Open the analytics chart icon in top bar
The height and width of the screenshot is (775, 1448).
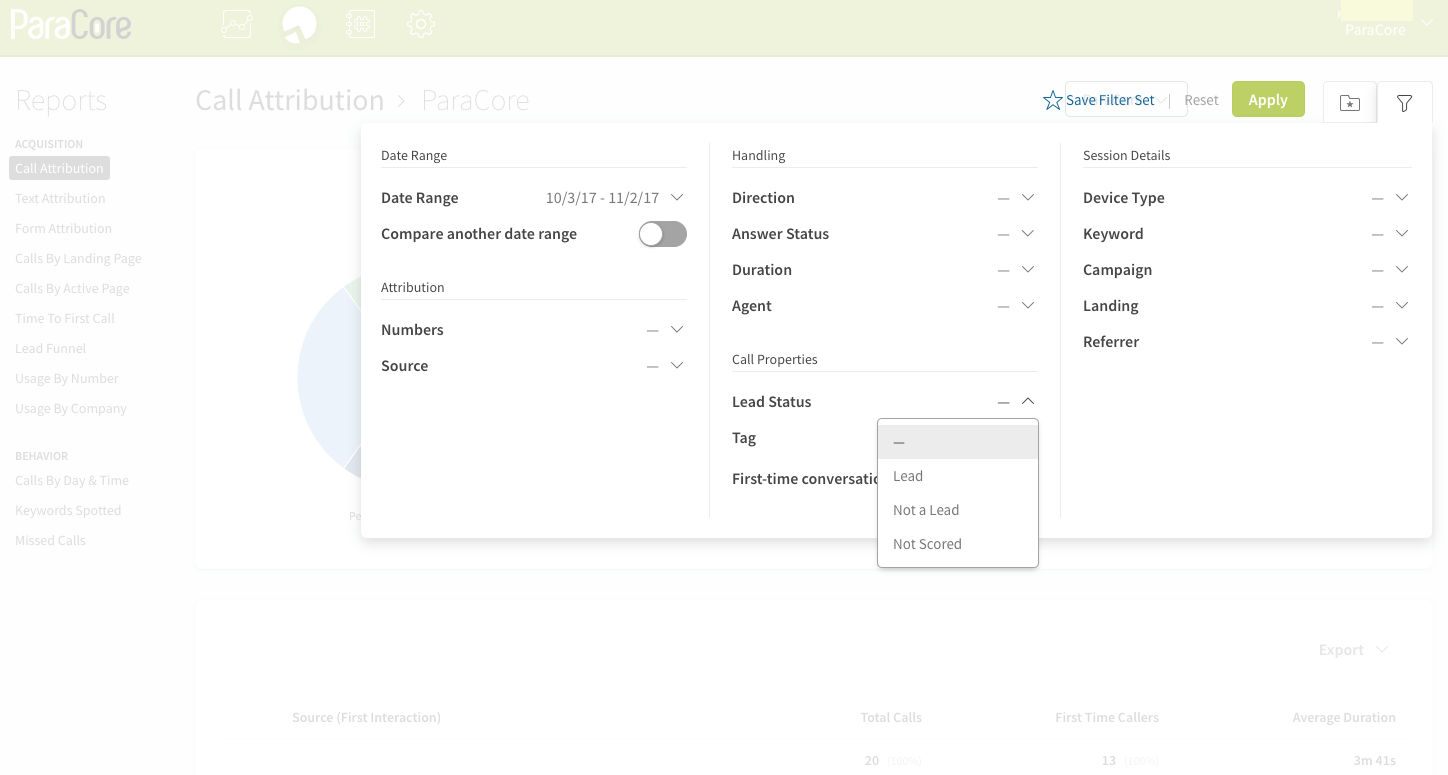(237, 24)
